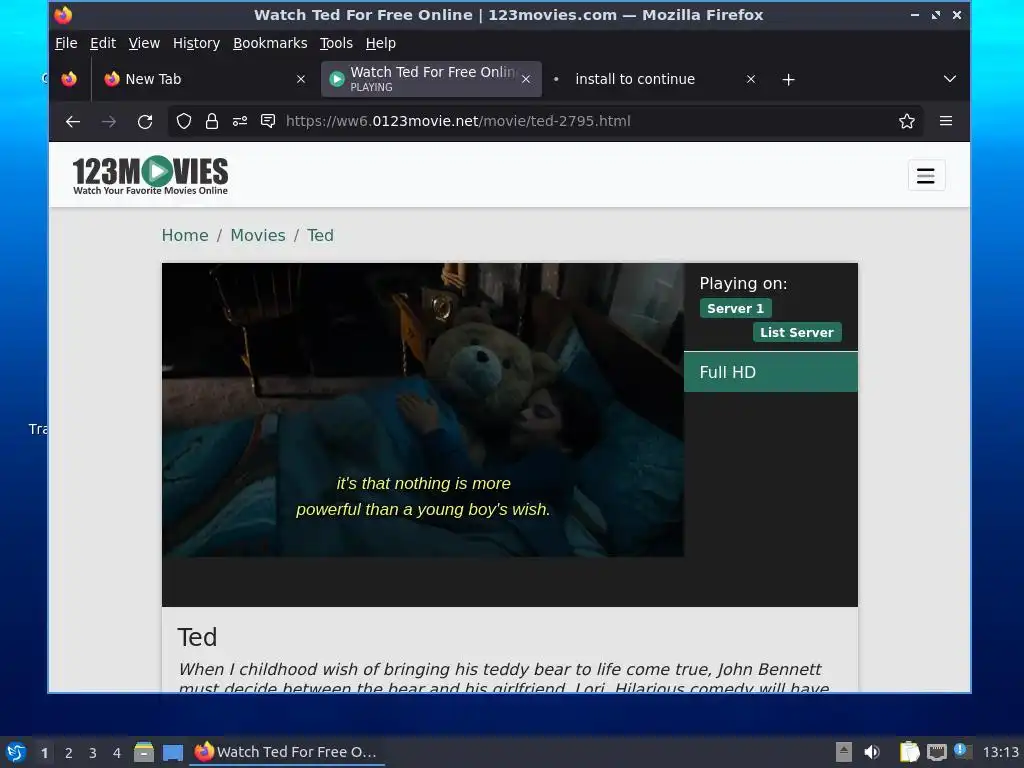
Task: Mute the playing tab via its play icon
Action: [336, 79]
